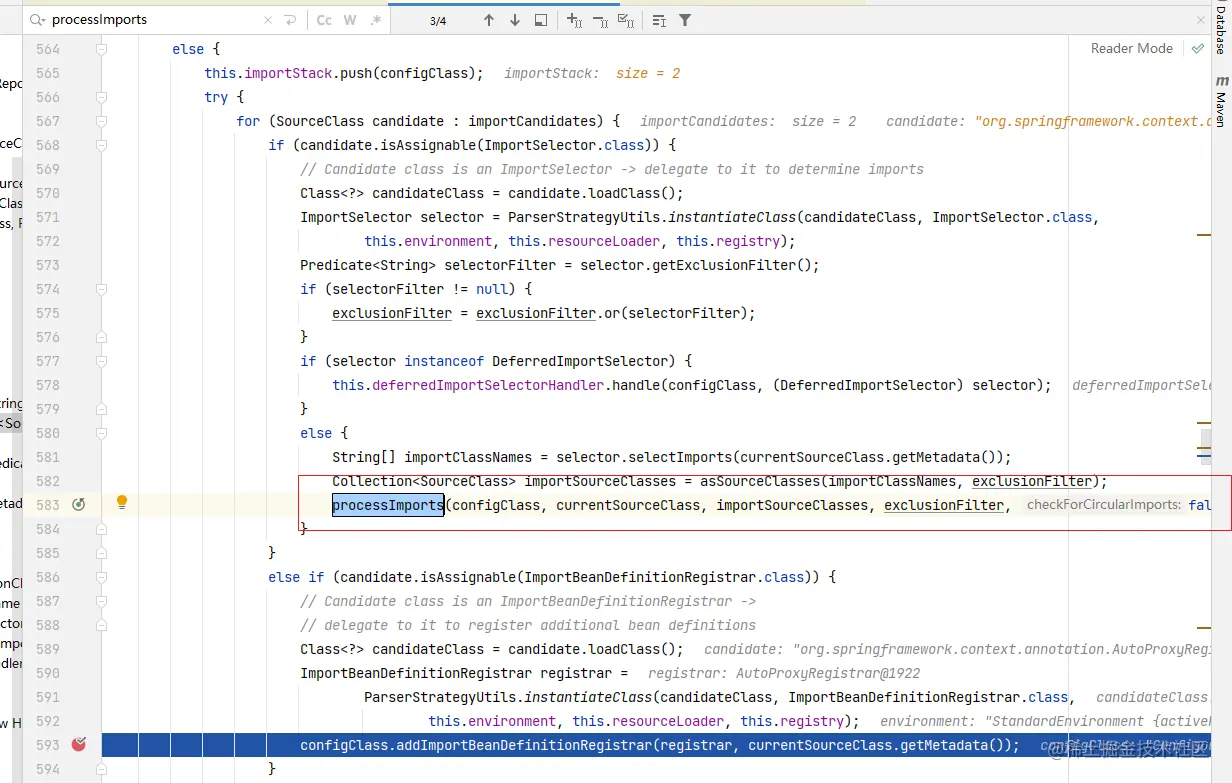The image size is (1232, 783).
Task: Clear the search text with the X
Action: point(268,20)
